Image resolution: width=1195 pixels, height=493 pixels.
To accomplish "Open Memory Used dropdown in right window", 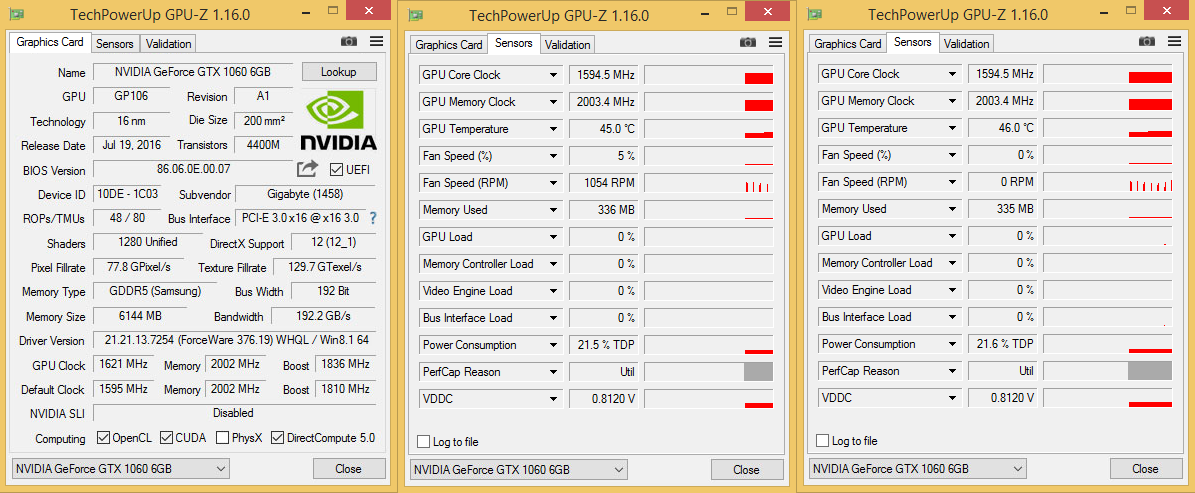I will 953,209.
